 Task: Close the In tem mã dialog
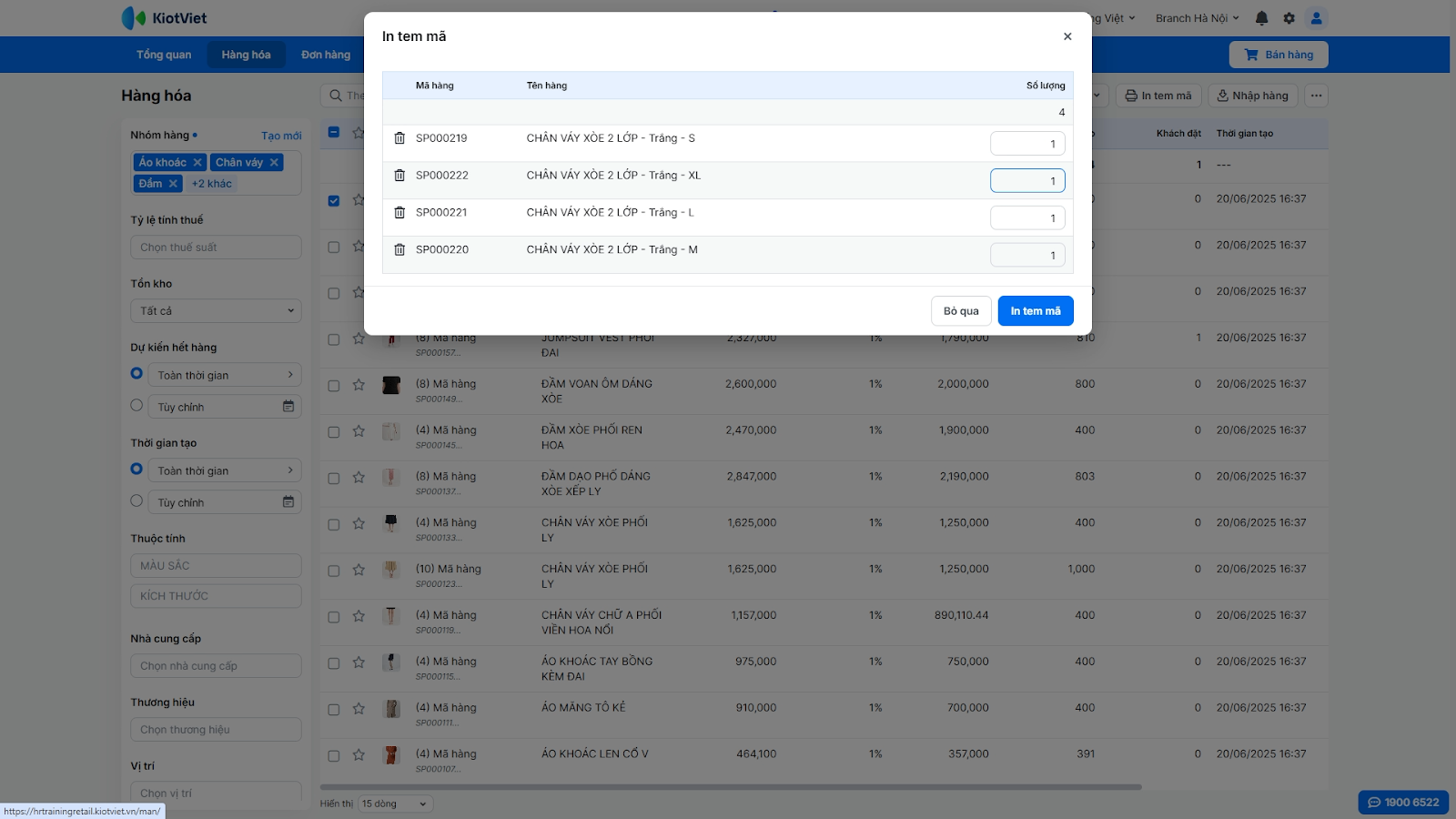pyautogui.click(x=1067, y=36)
